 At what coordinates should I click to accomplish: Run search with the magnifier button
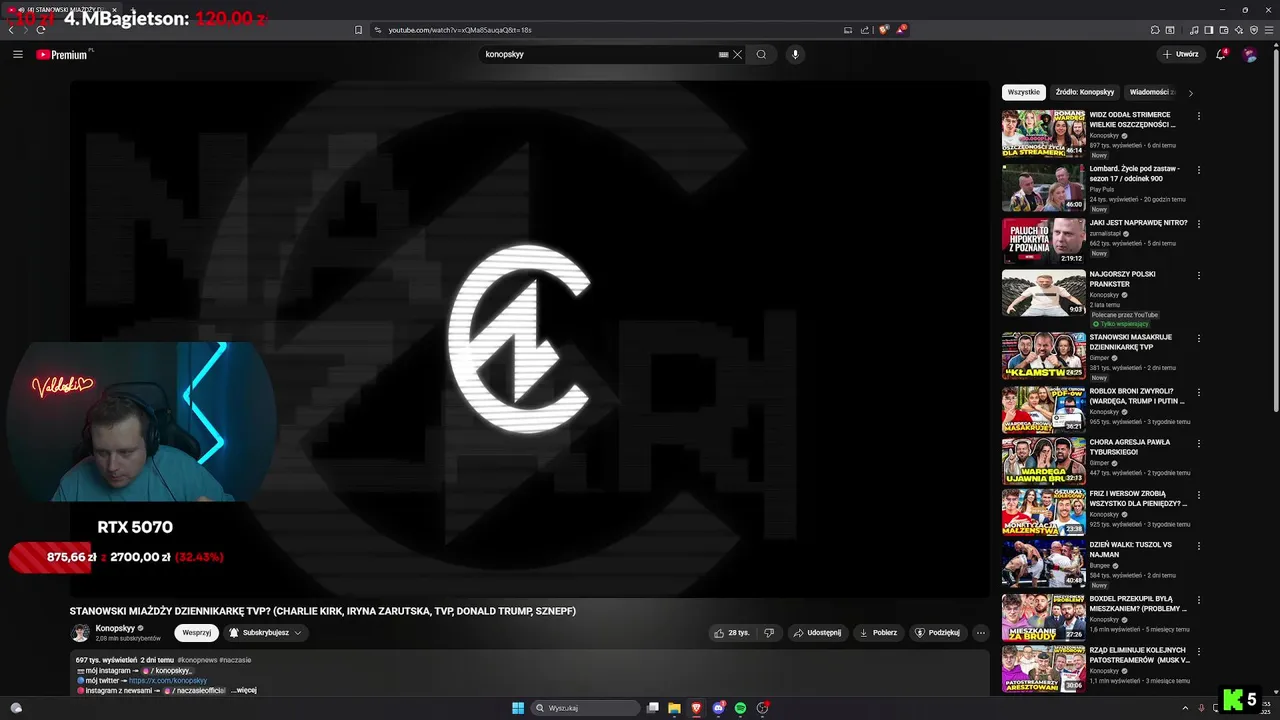click(x=761, y=54)
